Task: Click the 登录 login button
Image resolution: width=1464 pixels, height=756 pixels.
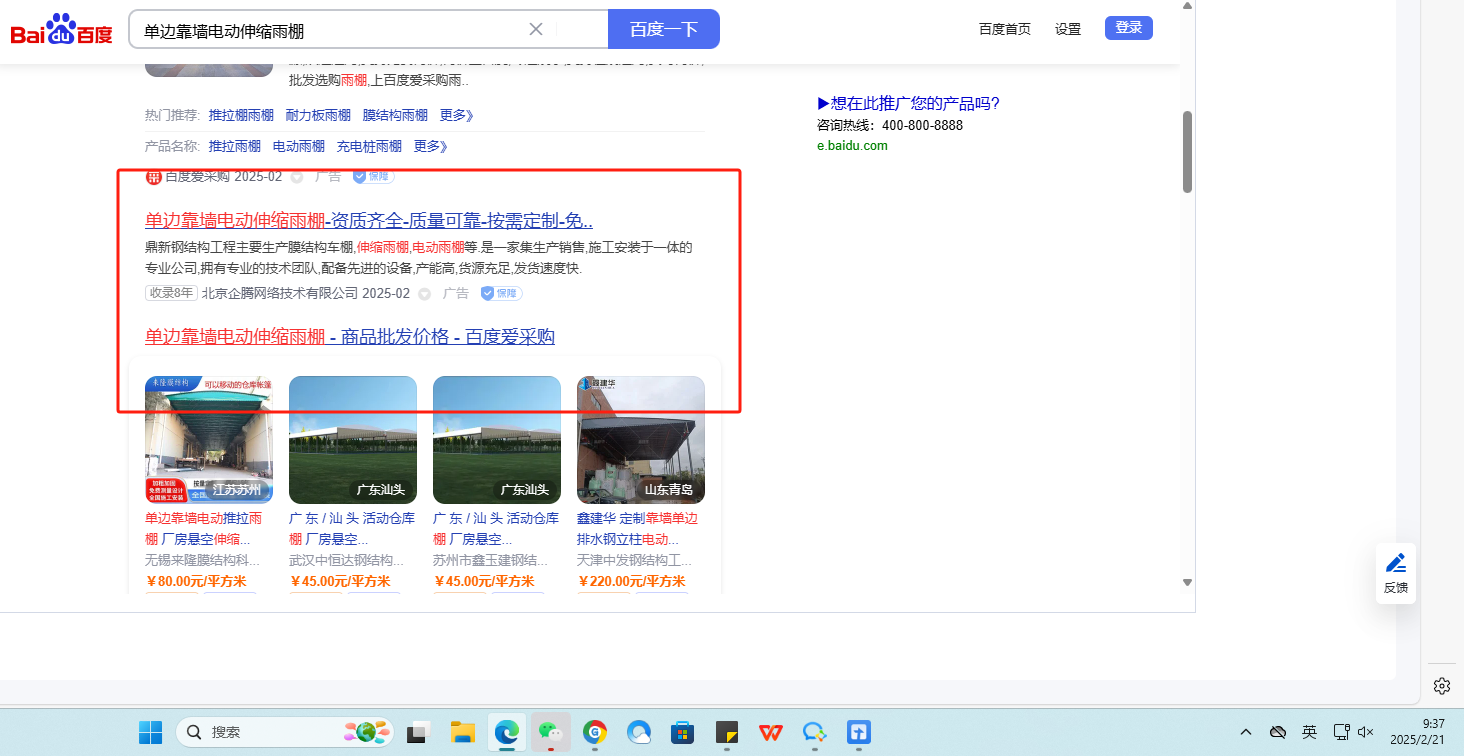Action: click(1128, 28)
